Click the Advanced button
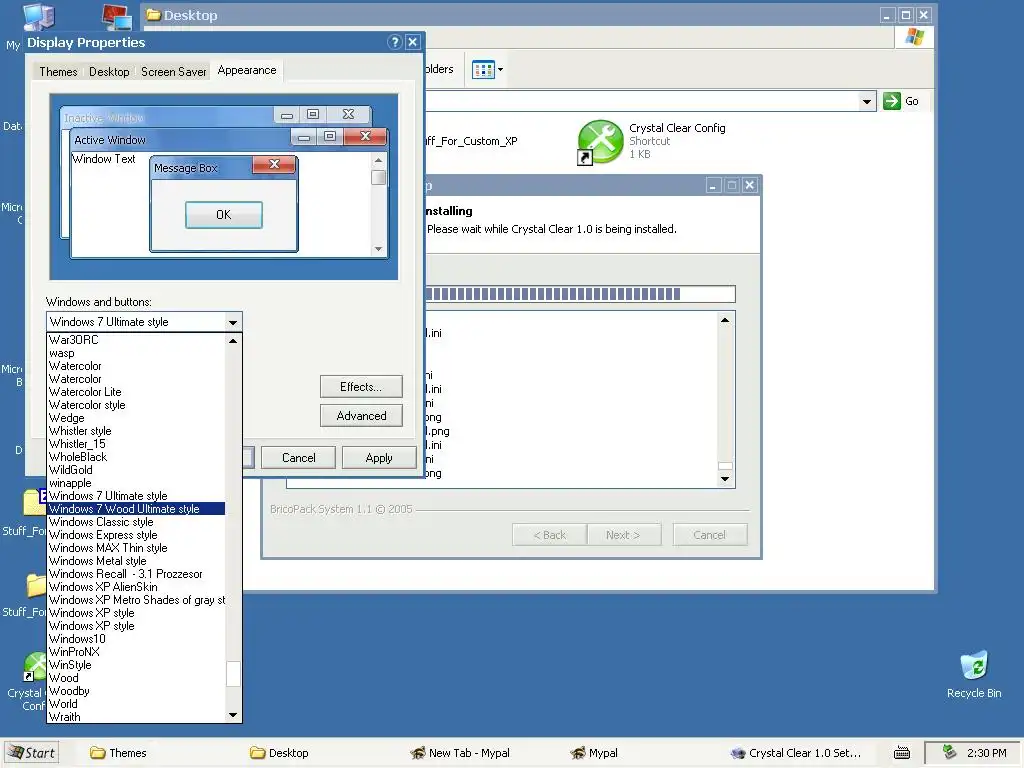 [361, 416]
